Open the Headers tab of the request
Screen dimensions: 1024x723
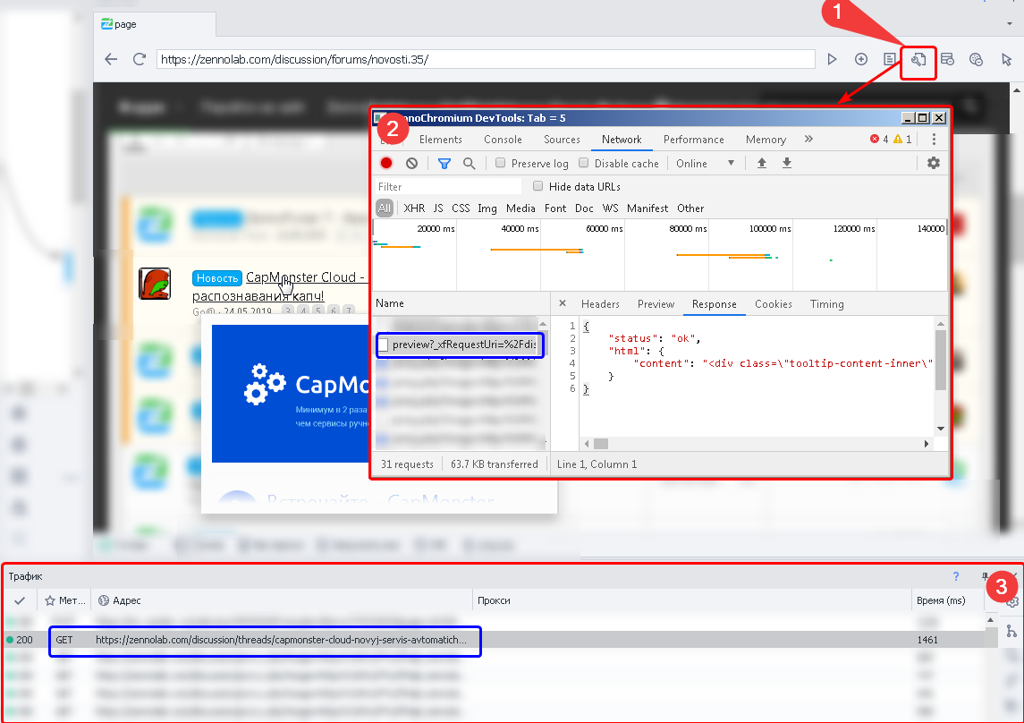(600, 304)
